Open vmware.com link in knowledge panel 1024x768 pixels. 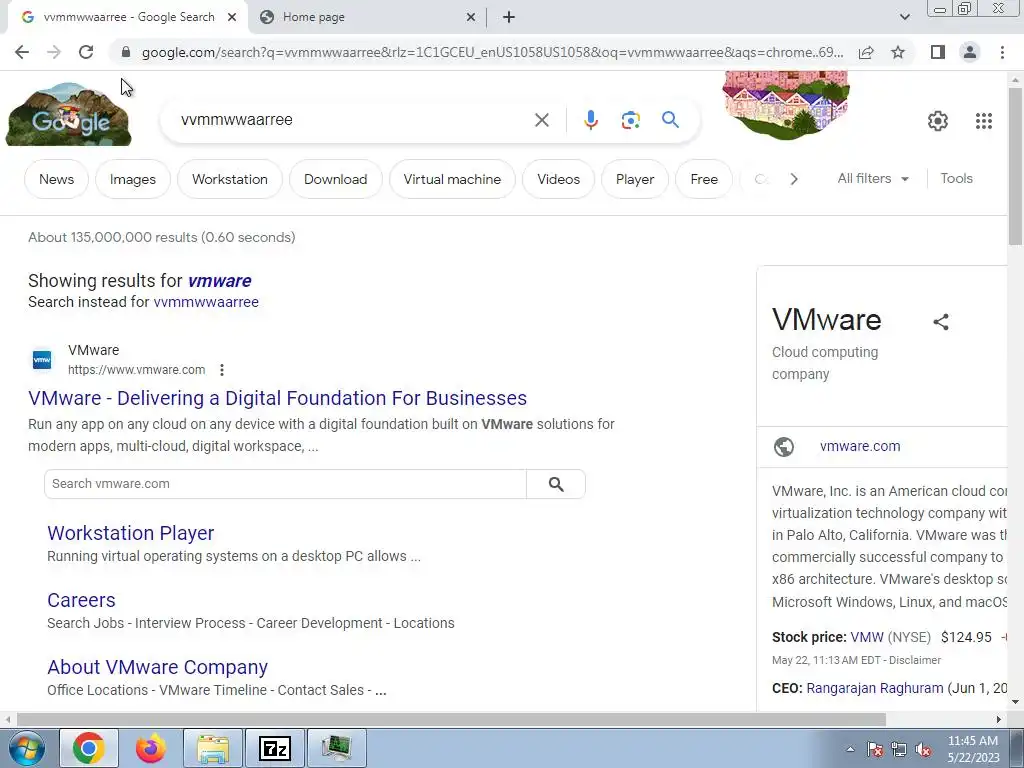[860, 447]
